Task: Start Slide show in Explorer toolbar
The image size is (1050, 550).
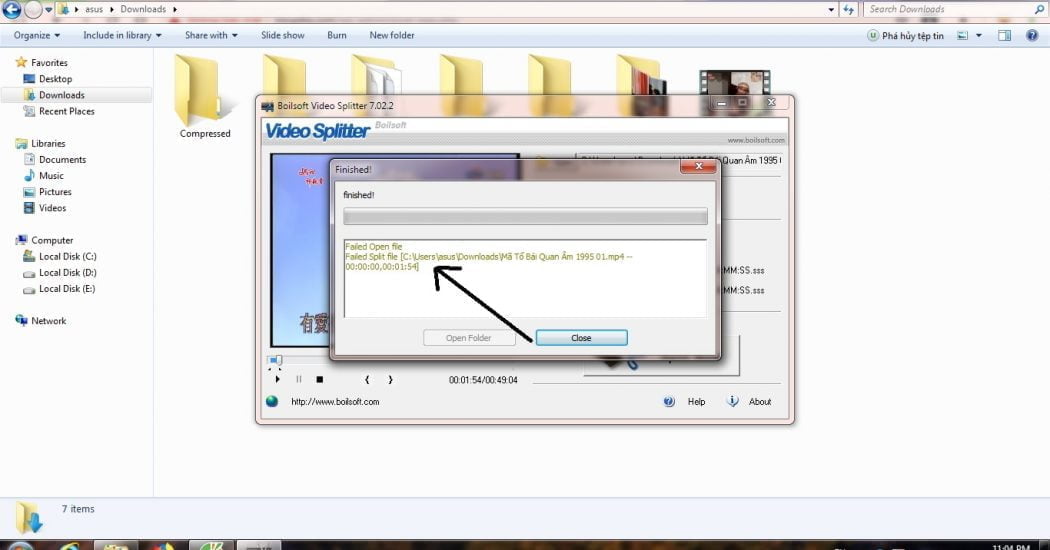Action: pos(283,36)
